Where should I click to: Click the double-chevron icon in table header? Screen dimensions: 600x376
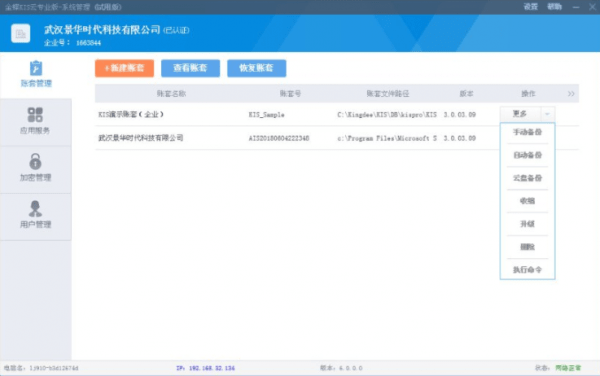tap(571, 94)
